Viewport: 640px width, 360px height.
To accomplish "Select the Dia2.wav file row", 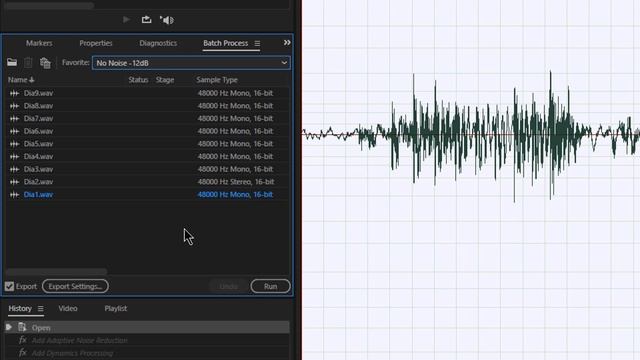I will point(147,182).
